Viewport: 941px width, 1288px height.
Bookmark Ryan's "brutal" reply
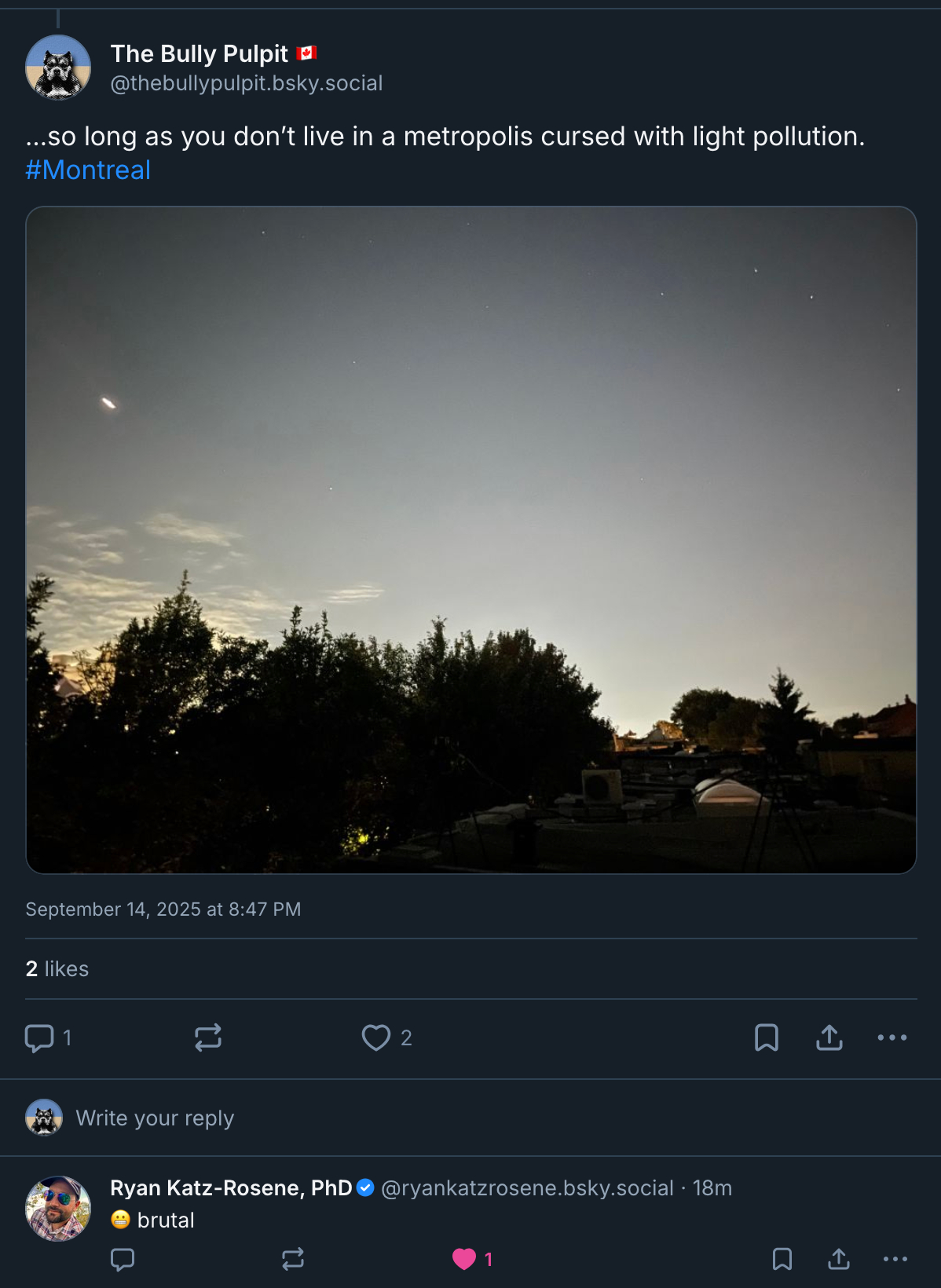pyautogui.click(x=782, y=1260)
